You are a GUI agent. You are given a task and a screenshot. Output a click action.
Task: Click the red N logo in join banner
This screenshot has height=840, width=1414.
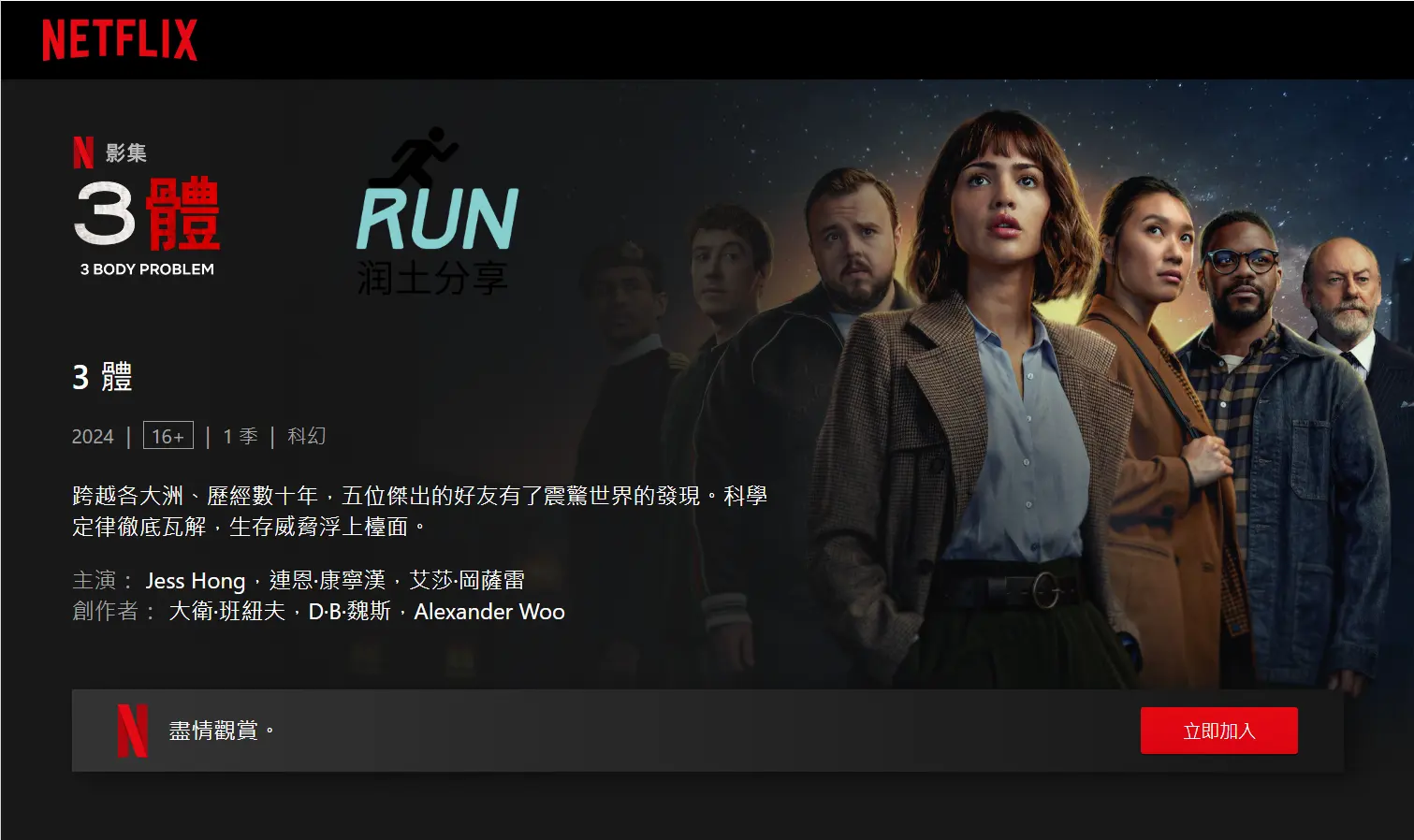click(132, 731)
